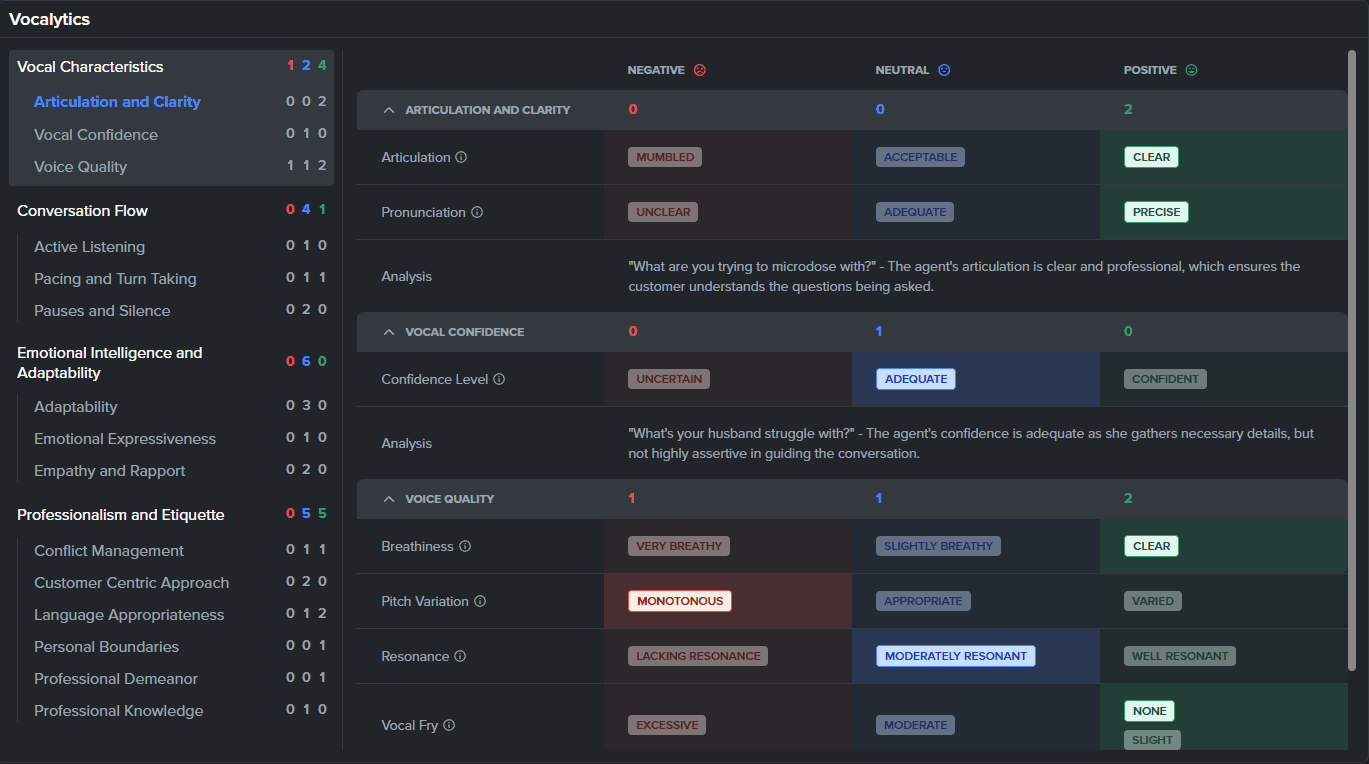Open Emotional Expressiveness item
This screenshot has width=1369, height=764.
(x=125, y=439)
